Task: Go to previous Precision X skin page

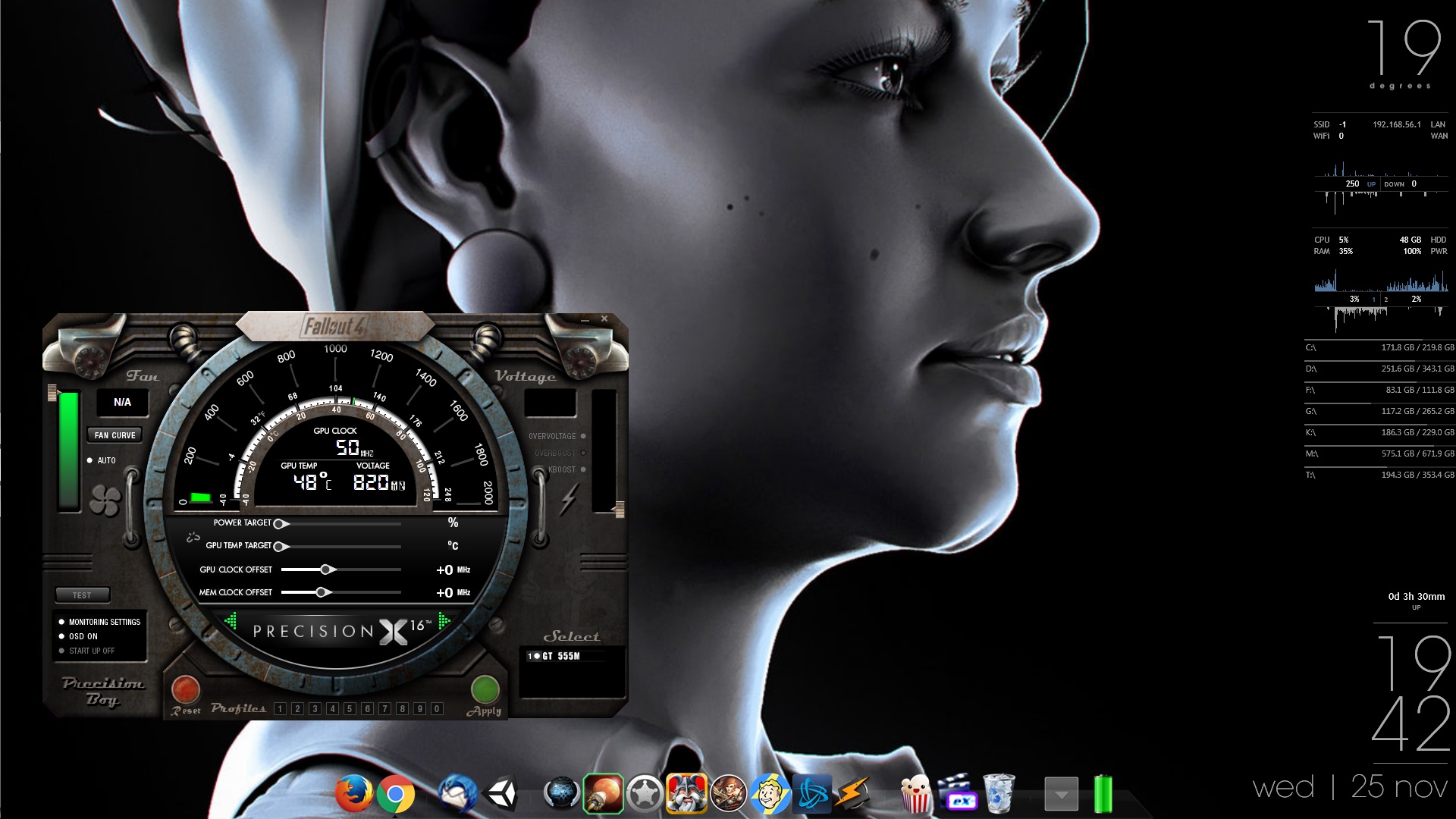Action: [x=231, y=622]
